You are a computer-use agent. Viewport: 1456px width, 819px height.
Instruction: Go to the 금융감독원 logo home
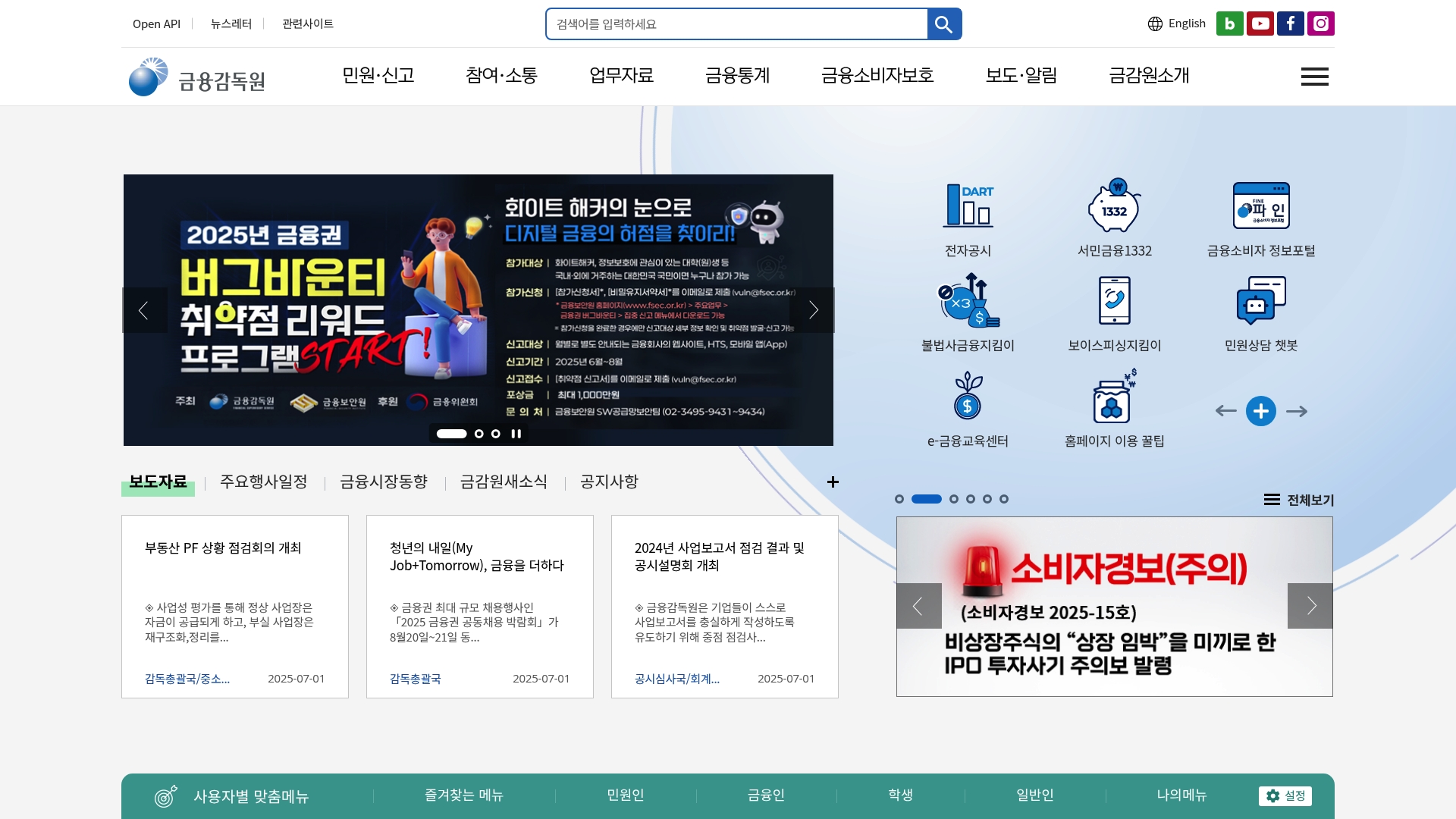tap(197, 77)
